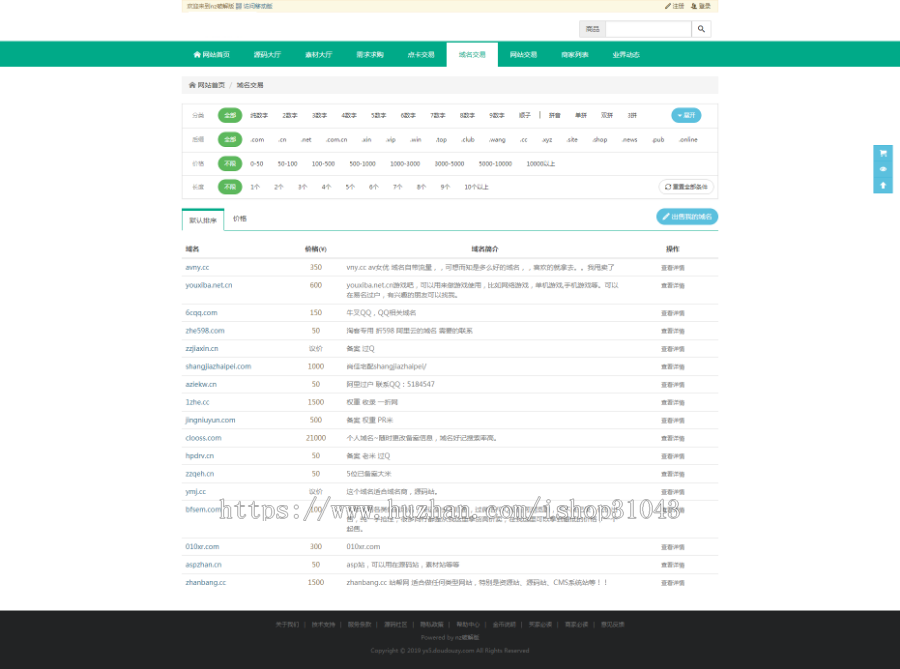Screen dimensions: 900x669
Task: Filter by .com suffix
Action: click(x=257, y=139)
